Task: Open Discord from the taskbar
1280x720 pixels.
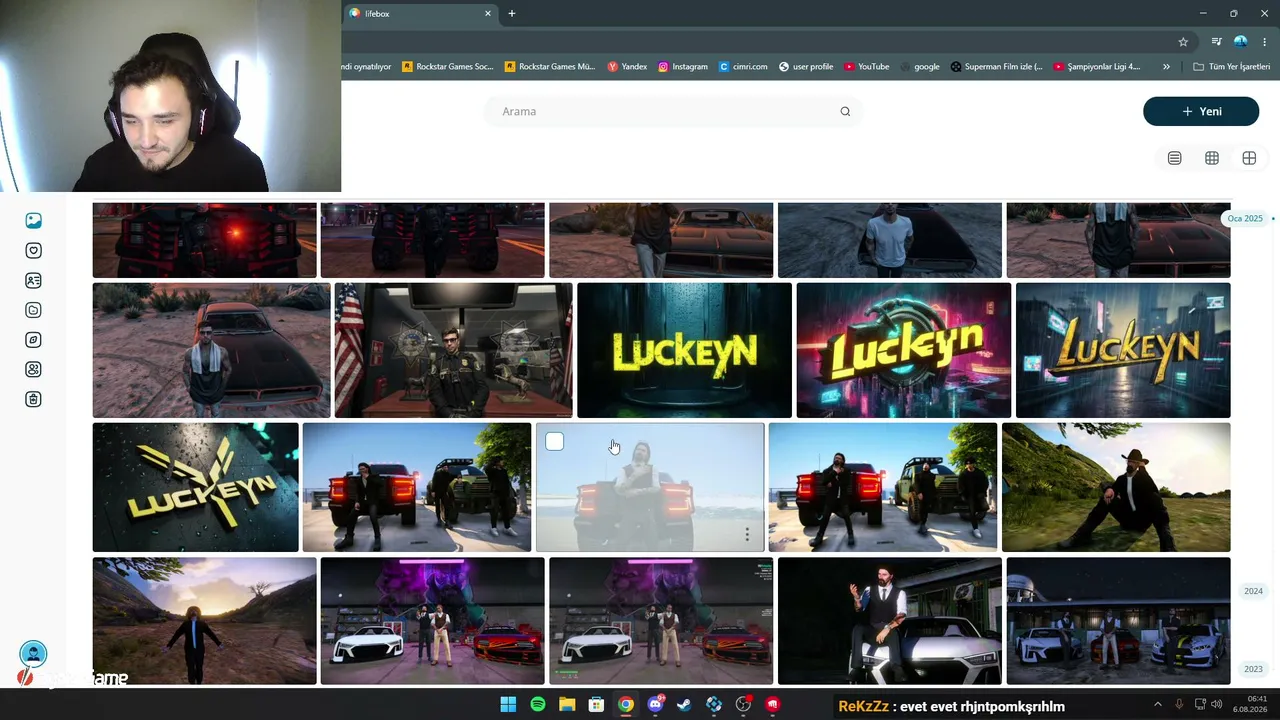Action: [655, 705]
